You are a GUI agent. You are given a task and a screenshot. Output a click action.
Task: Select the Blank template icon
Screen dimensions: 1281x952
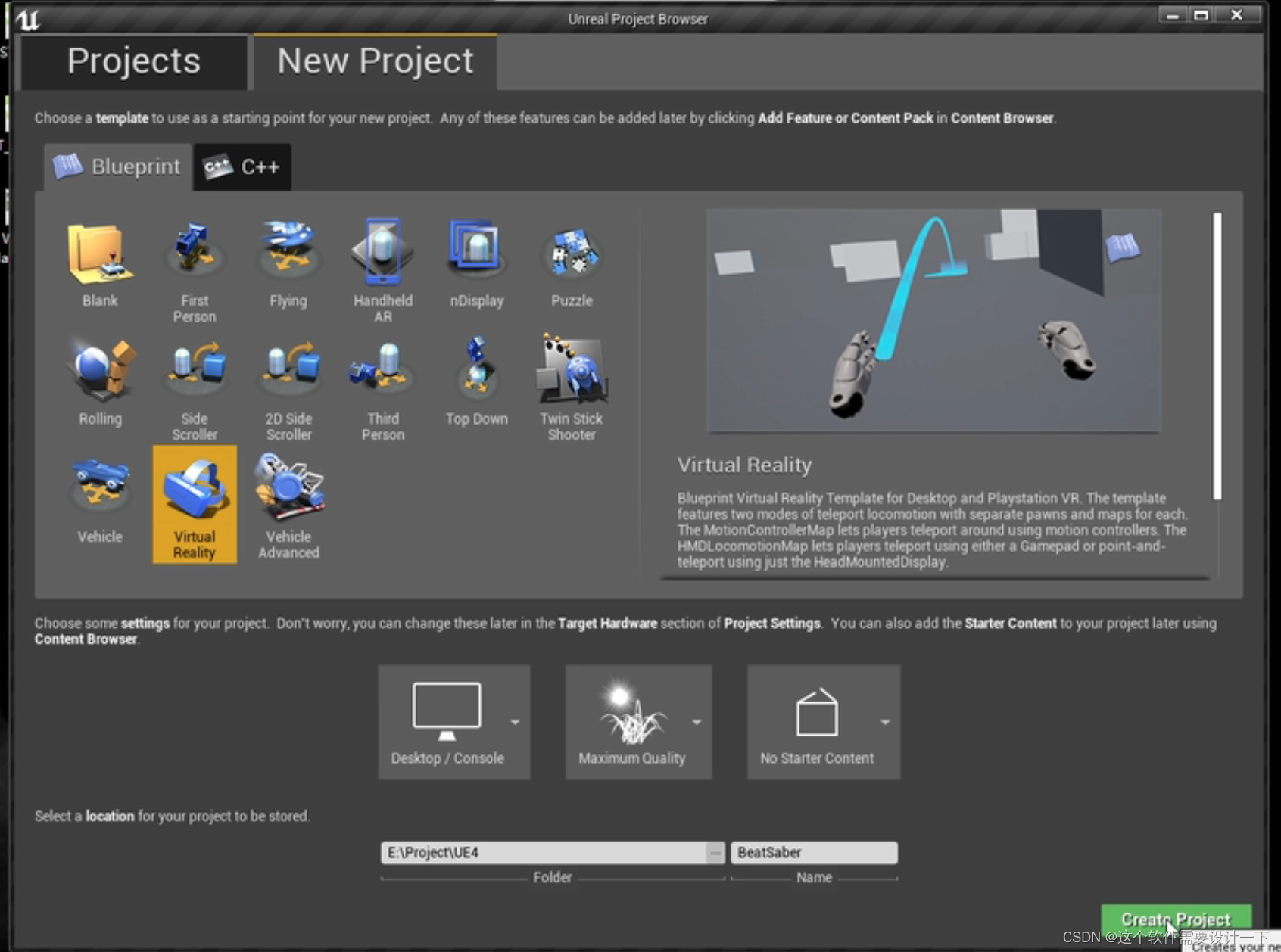tap(100, 254)
